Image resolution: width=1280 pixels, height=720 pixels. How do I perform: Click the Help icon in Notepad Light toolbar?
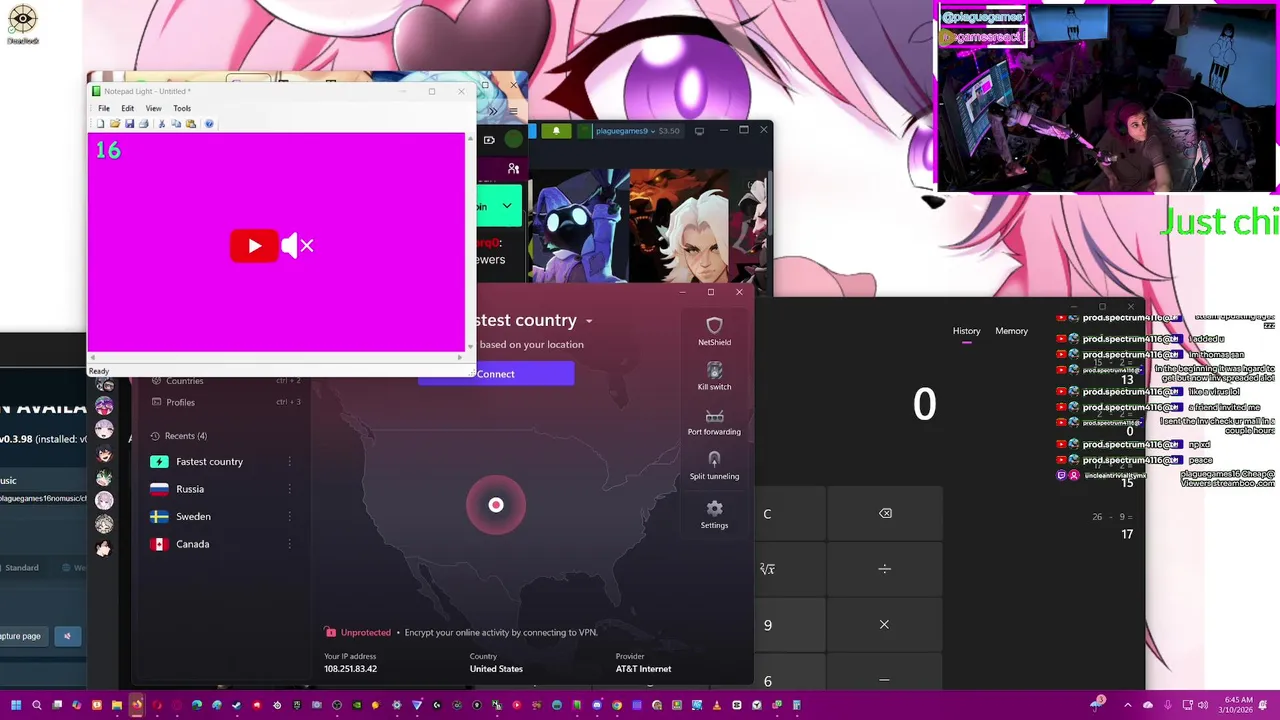[x=209, y=124]
